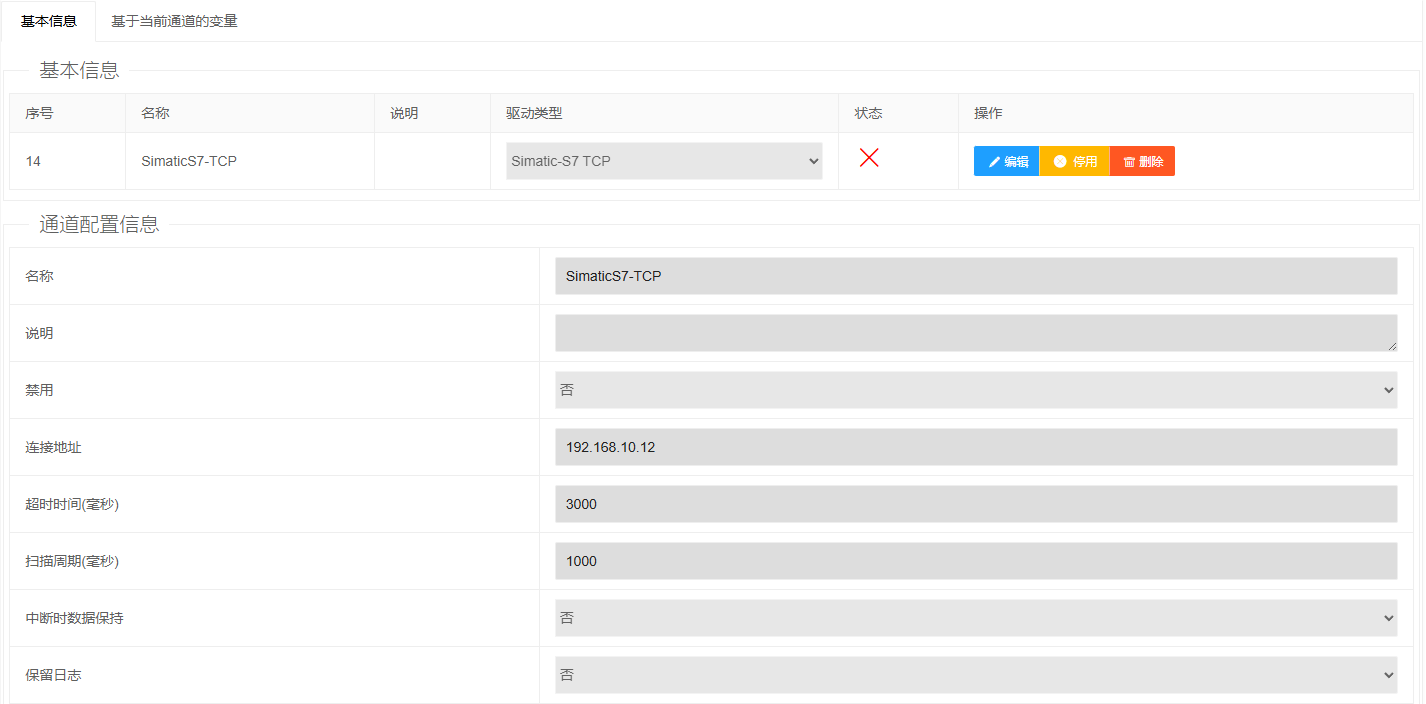This screenshot has width=1426, height=704.
Task: Expand the 保留日志 dropdown
Action: click(x=975, y=675)
